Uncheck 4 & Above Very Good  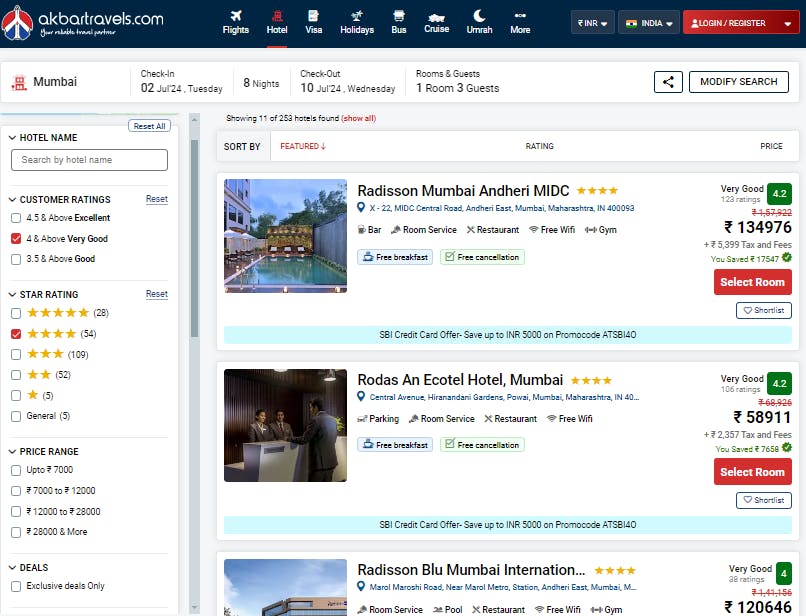point(16,239)
